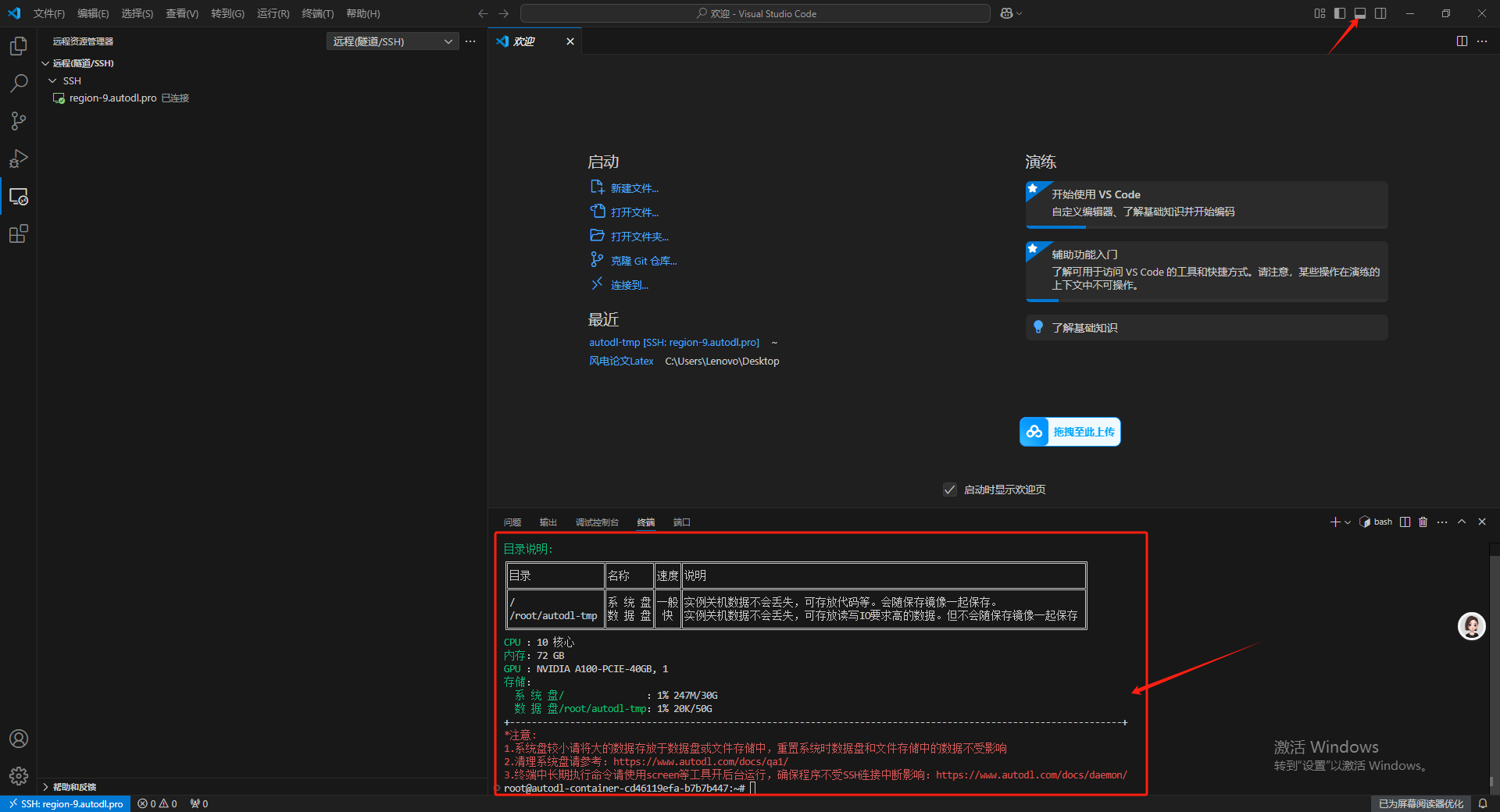Viewport: 1500px width, 812px height.
Task: Click the floating cloud upload icon
Action: click(x=1034, y=432)
